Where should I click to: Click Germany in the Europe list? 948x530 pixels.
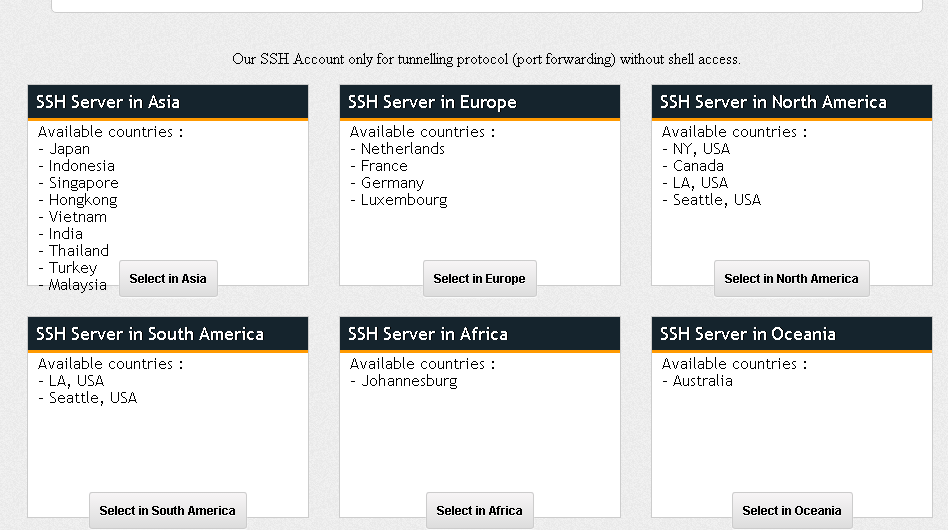point(392,183)
